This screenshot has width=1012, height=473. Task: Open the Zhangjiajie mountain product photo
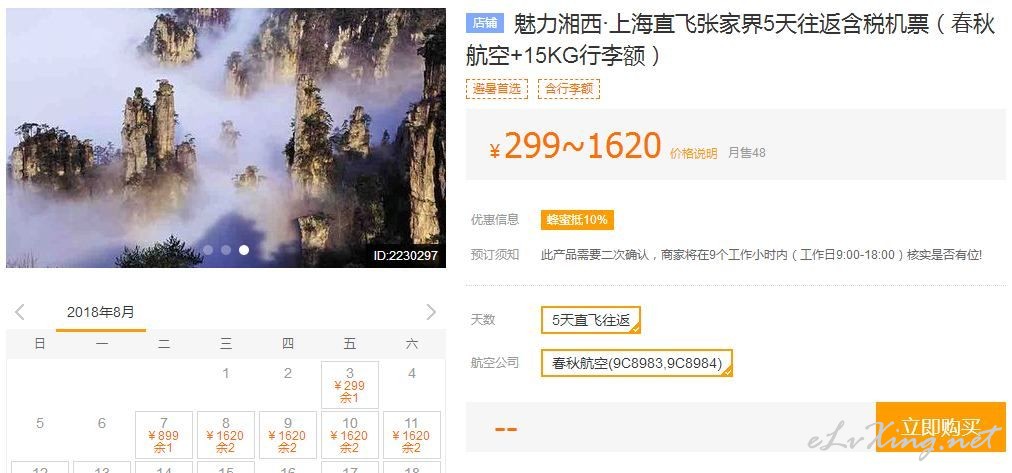[x=226, y=137]
